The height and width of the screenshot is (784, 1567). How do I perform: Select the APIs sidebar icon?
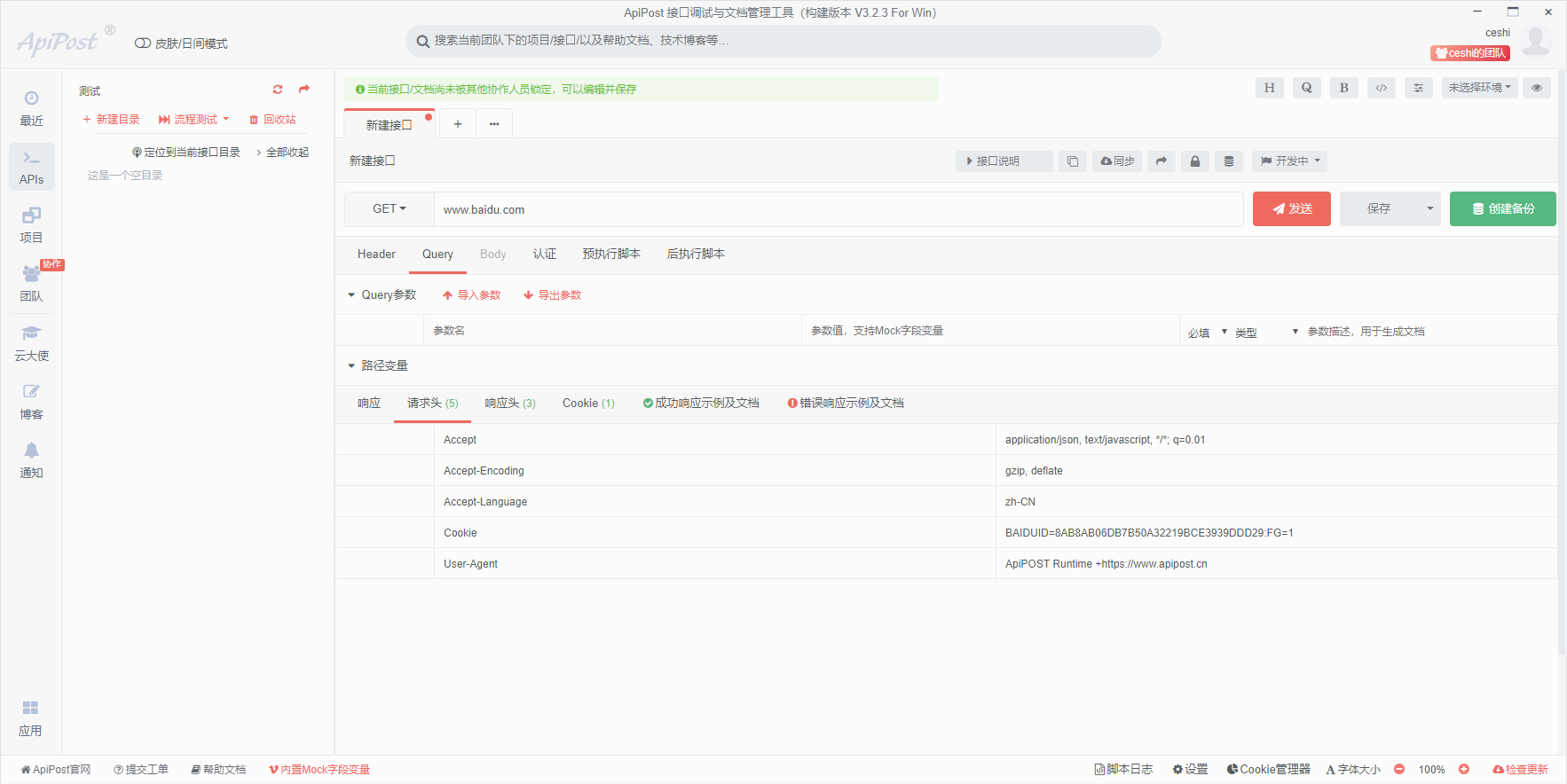[x=31, y=167]
